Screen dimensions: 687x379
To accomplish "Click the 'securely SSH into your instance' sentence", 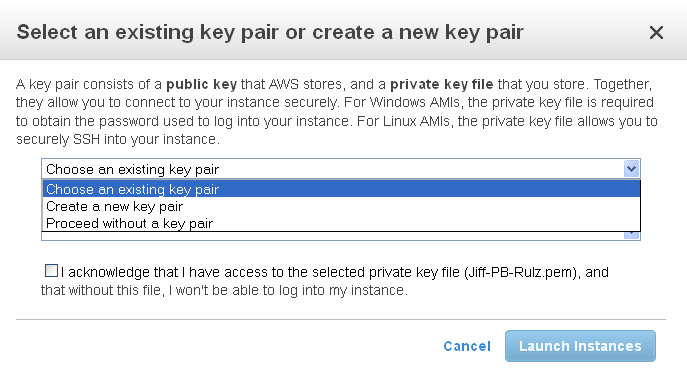I will coord(118,139).
